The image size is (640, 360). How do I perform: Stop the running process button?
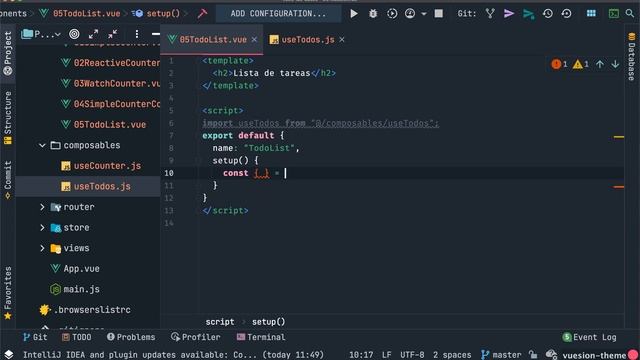(439, 13)
